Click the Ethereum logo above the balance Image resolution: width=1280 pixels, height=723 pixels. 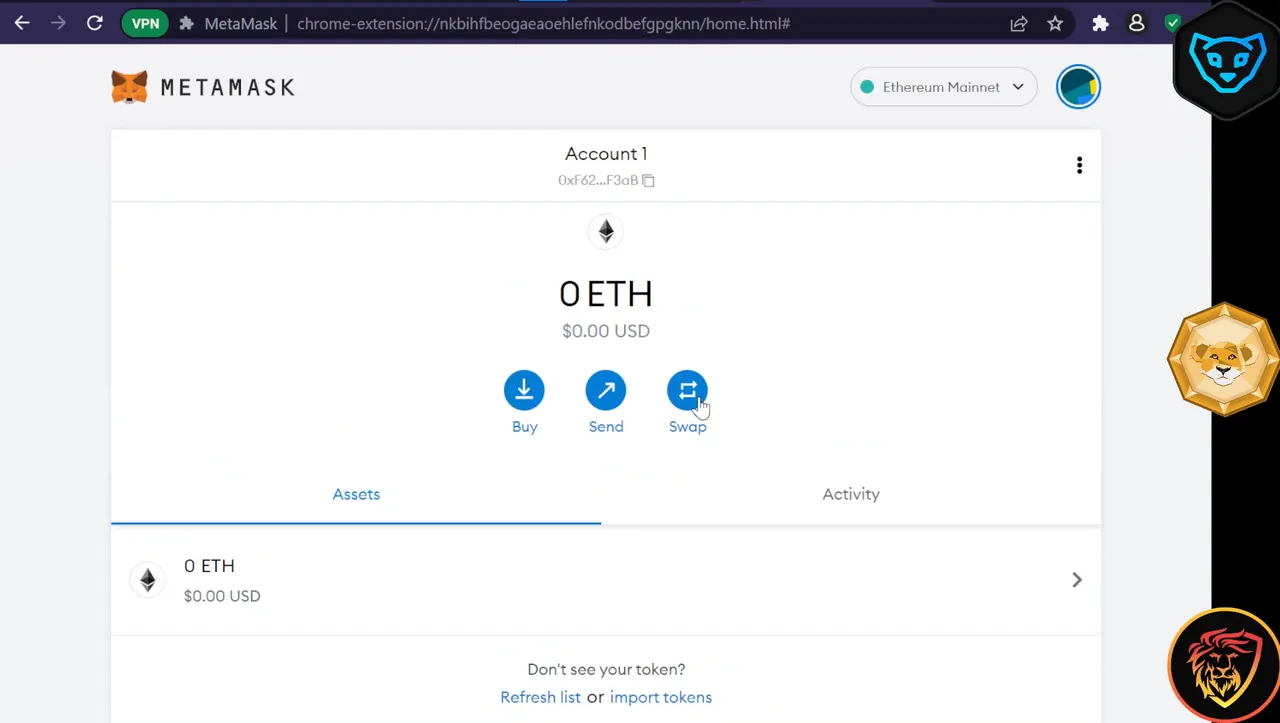tap(606, 232)
